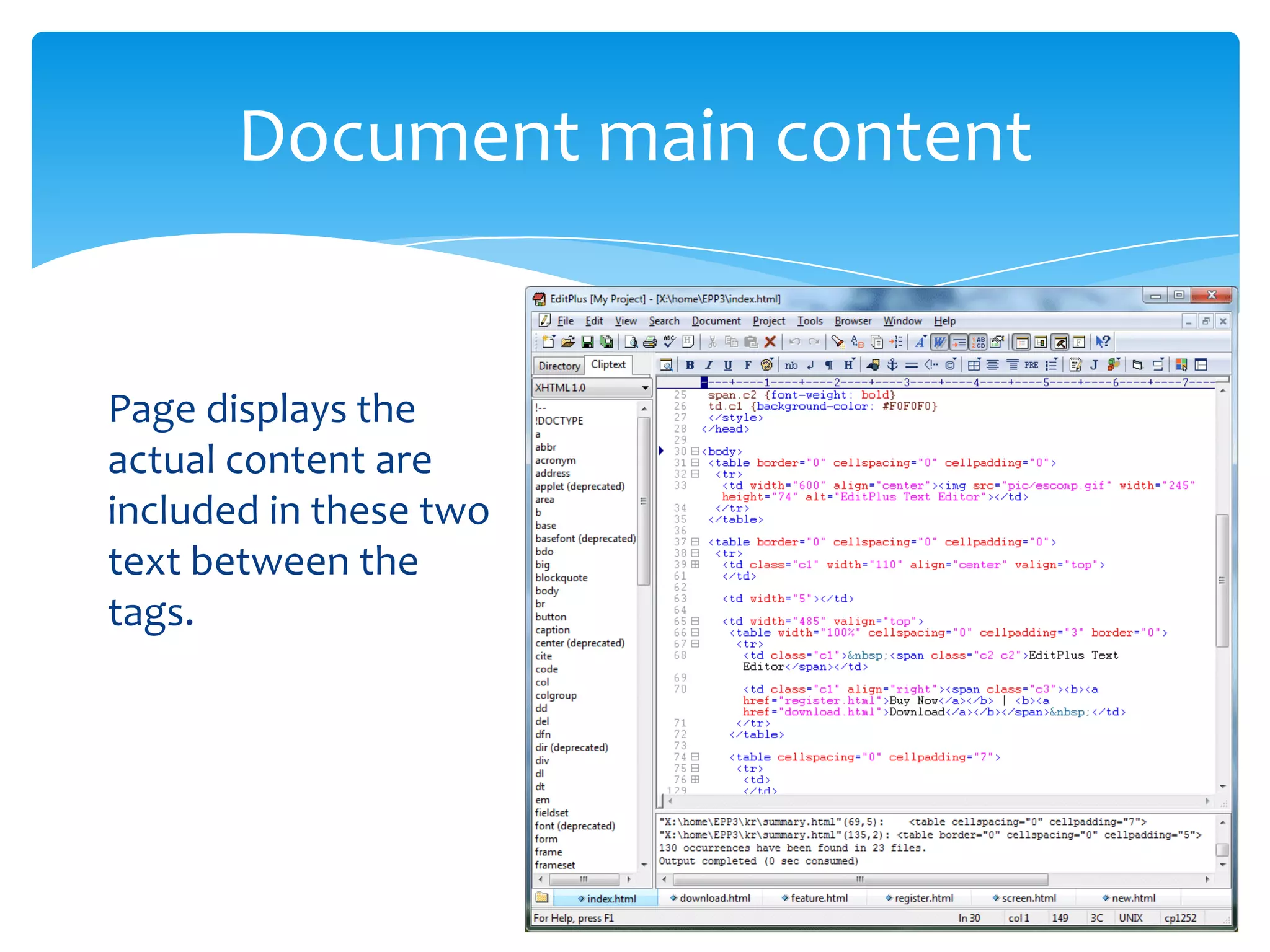The width and height of the screenshot is (1270, 952).
Task: Toggle the Full Screen F button
Action: (x=1080, y=342)
